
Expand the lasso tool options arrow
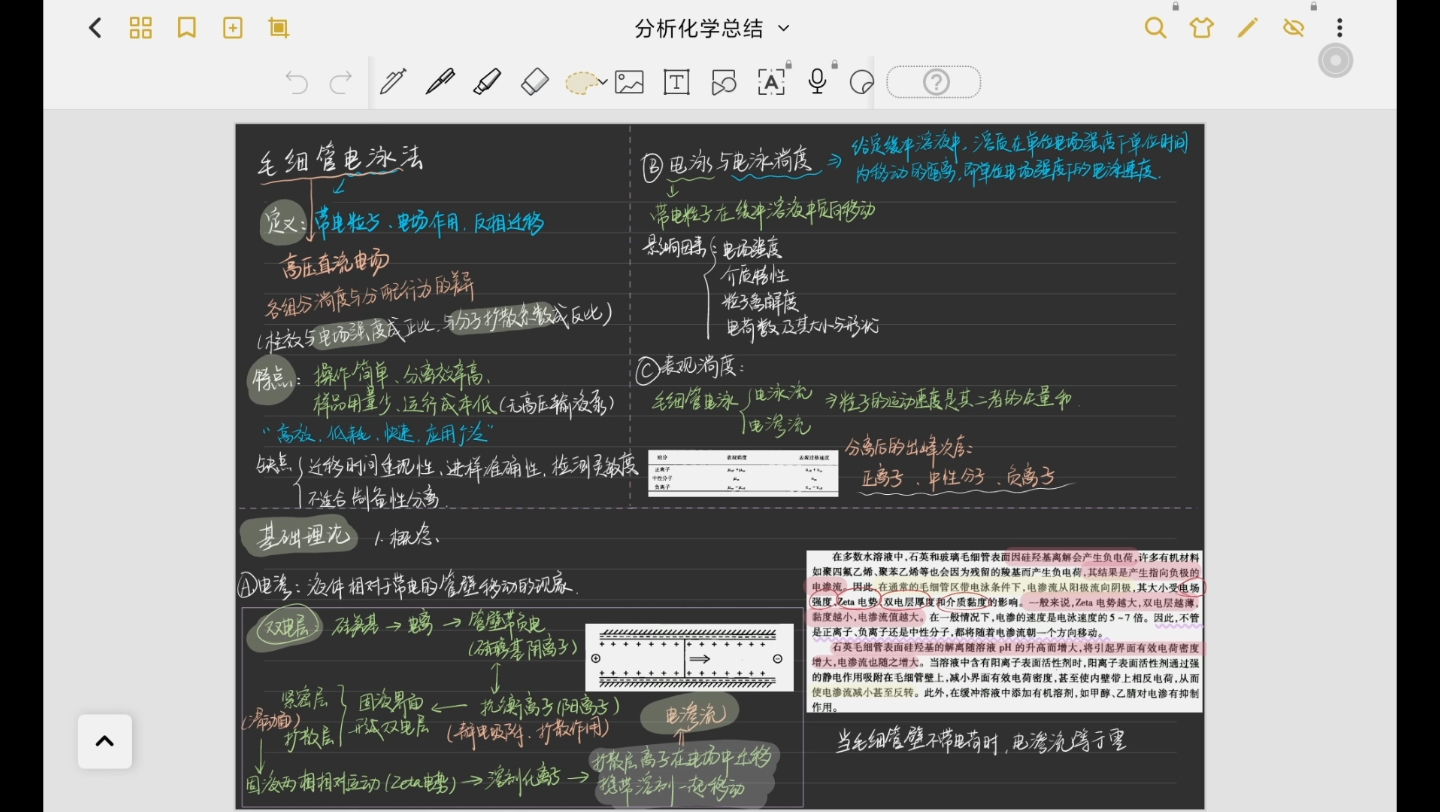point(603,83)
